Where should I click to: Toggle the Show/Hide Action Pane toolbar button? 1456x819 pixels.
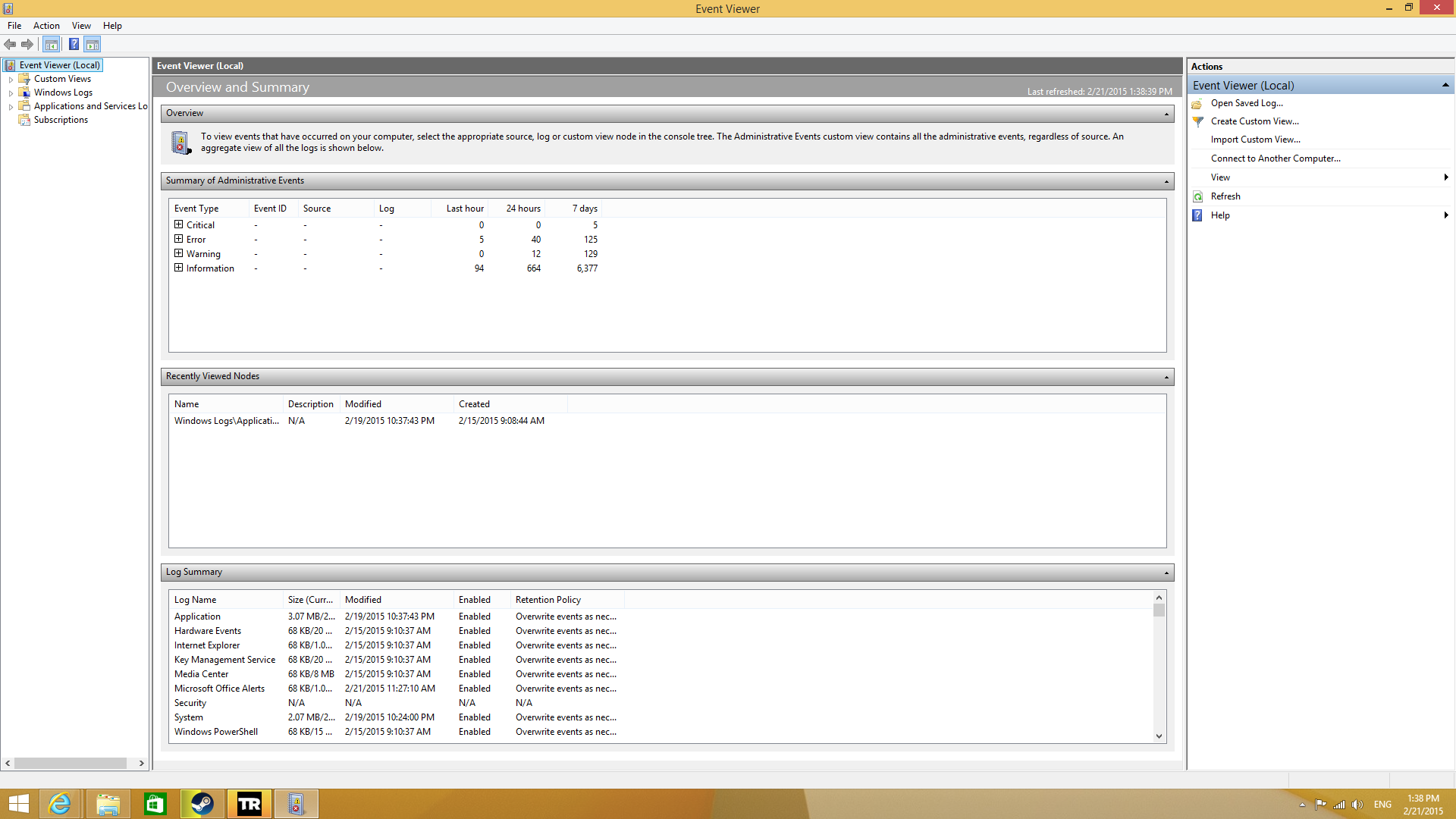pyautogui.click(x=93, y=45)
